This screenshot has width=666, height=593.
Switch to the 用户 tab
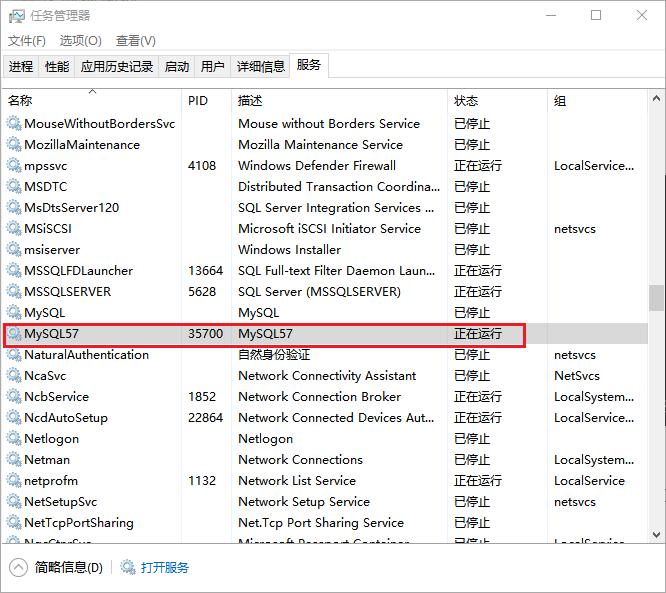(212, 67)
